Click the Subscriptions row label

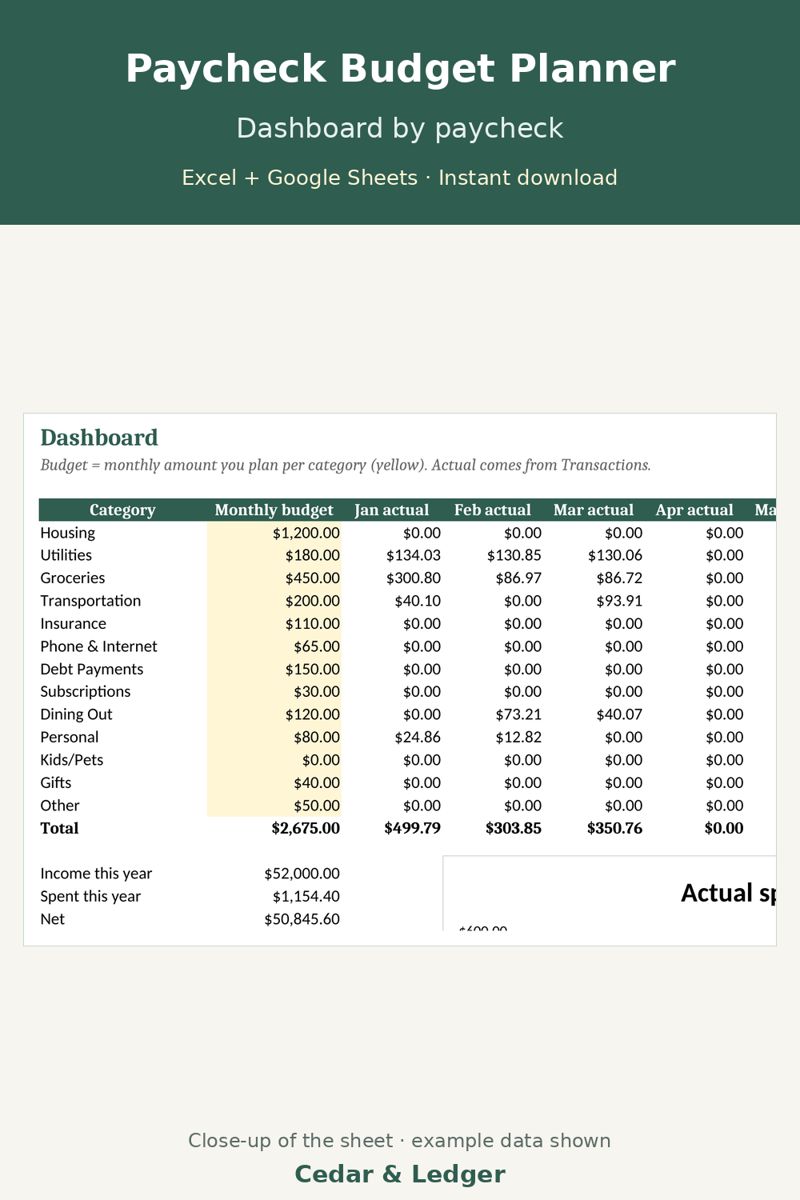85,692
